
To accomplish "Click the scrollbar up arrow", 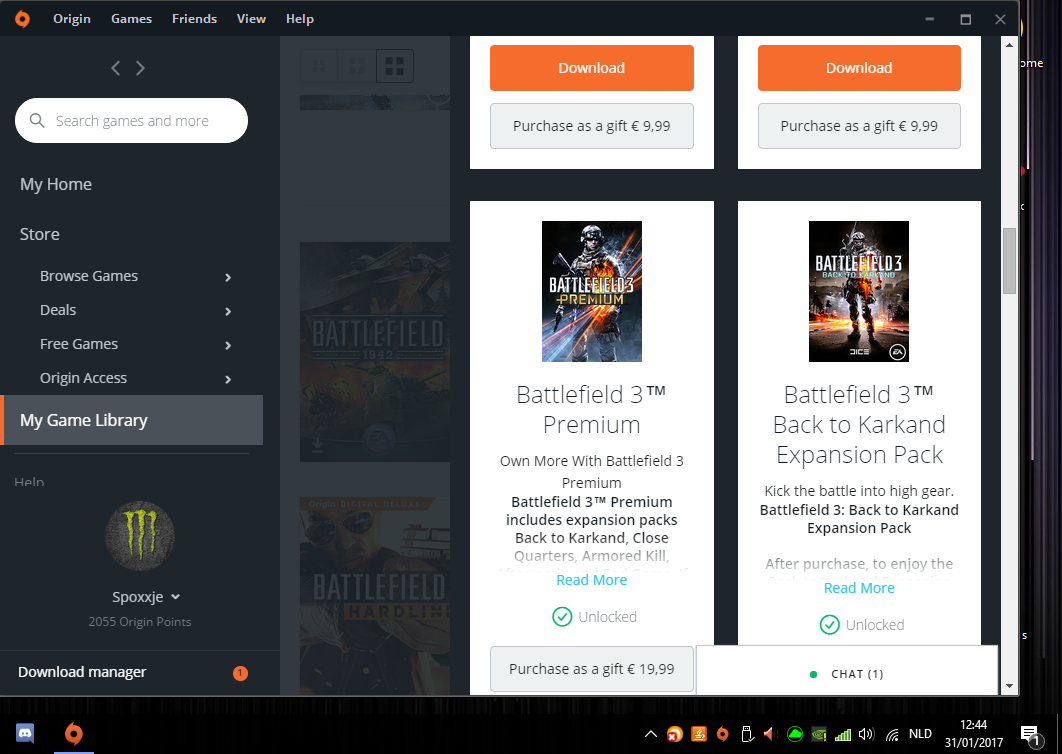I will click(x=1009, y=45).
